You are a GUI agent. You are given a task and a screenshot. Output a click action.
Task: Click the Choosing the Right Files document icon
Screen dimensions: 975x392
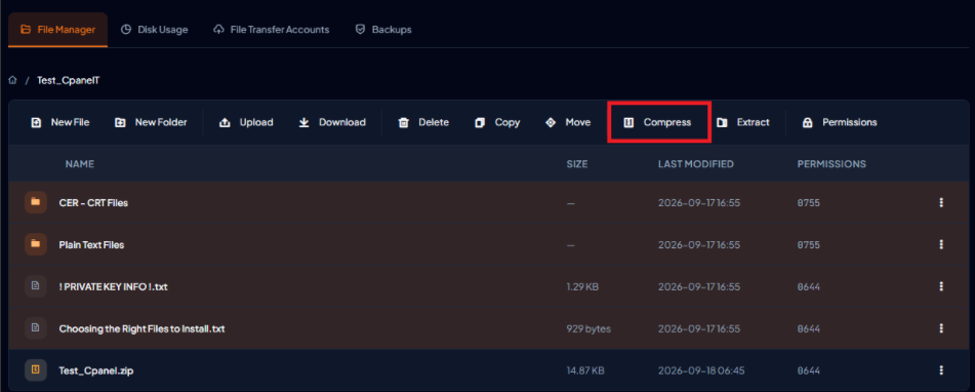35,328
